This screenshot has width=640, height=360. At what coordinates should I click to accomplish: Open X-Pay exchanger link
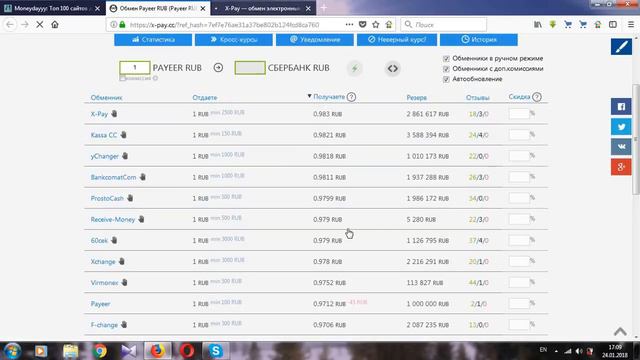tap(99, 114)
